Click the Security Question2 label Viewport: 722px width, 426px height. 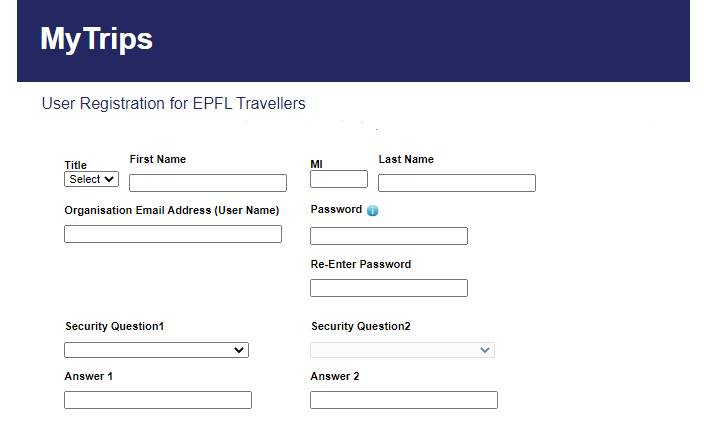360,327
